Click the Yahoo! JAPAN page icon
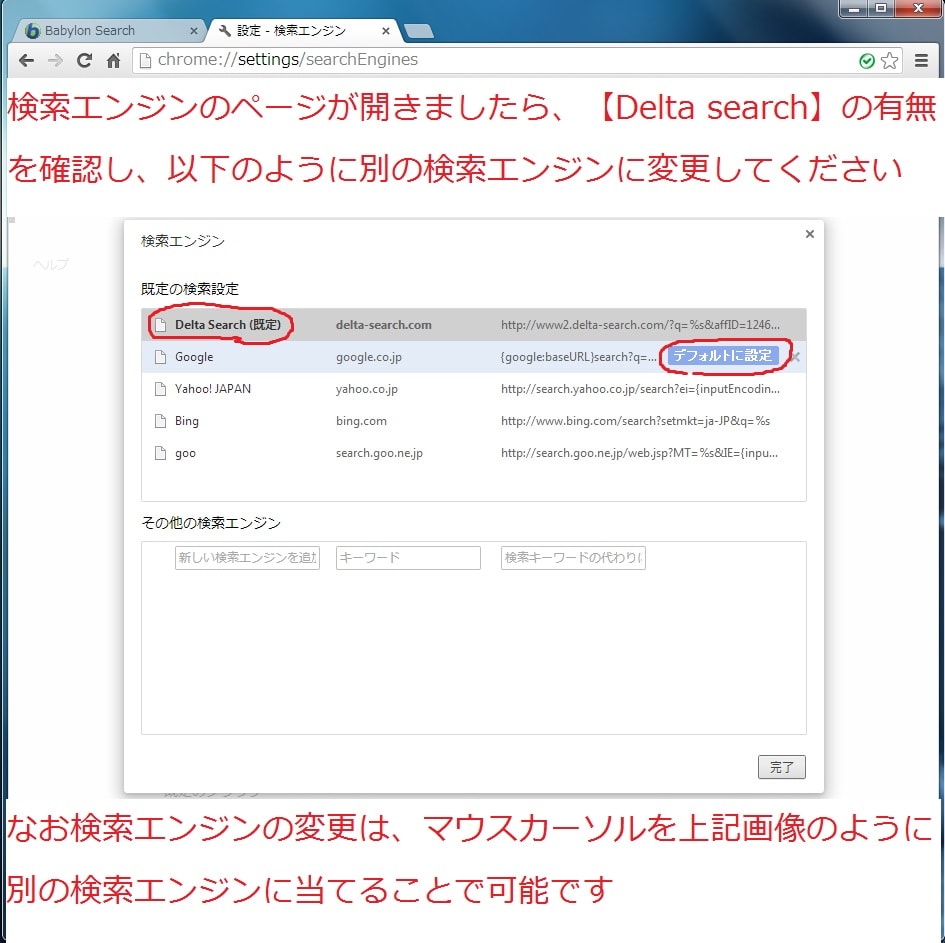945x943 pixels. pos(160,389)
